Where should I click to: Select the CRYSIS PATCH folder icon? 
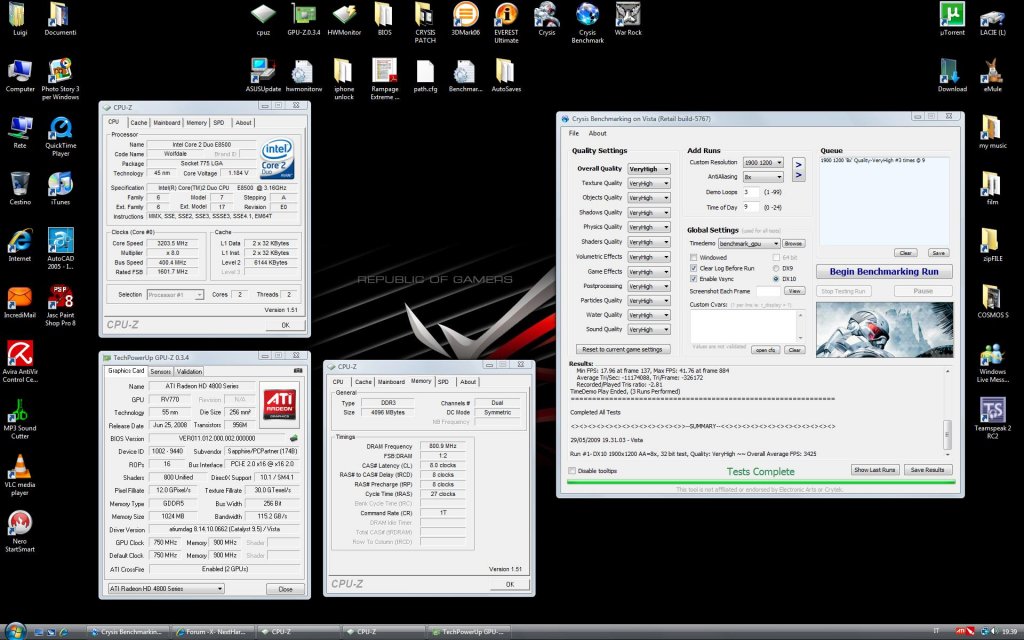424,22
